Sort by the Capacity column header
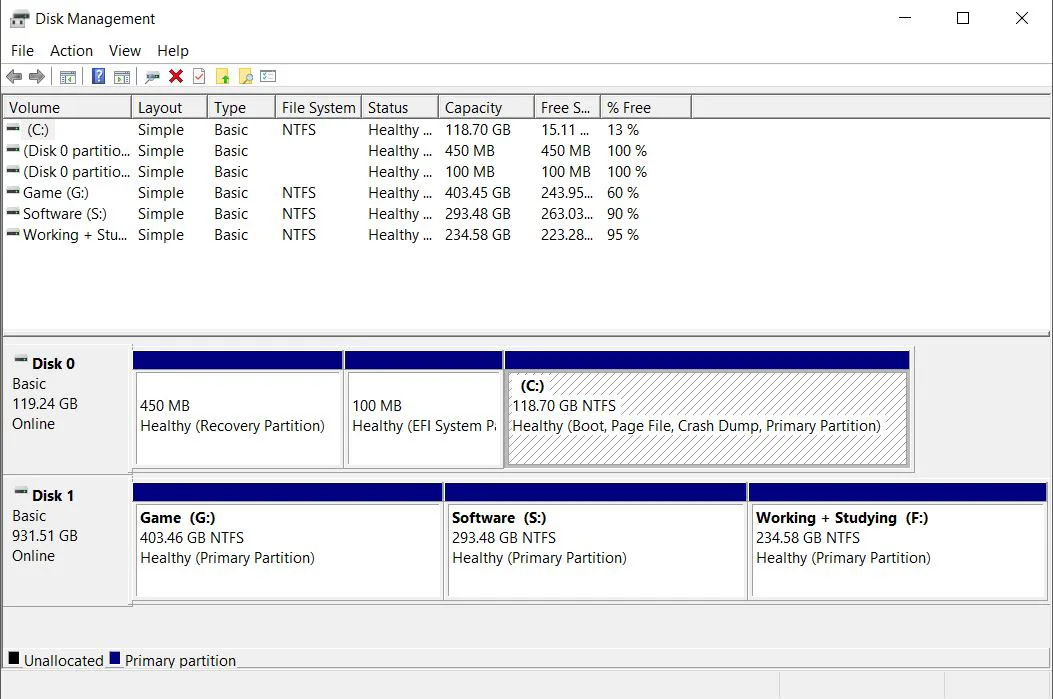The height and width of the screenshot is (699, 1053). coord(487,107)
